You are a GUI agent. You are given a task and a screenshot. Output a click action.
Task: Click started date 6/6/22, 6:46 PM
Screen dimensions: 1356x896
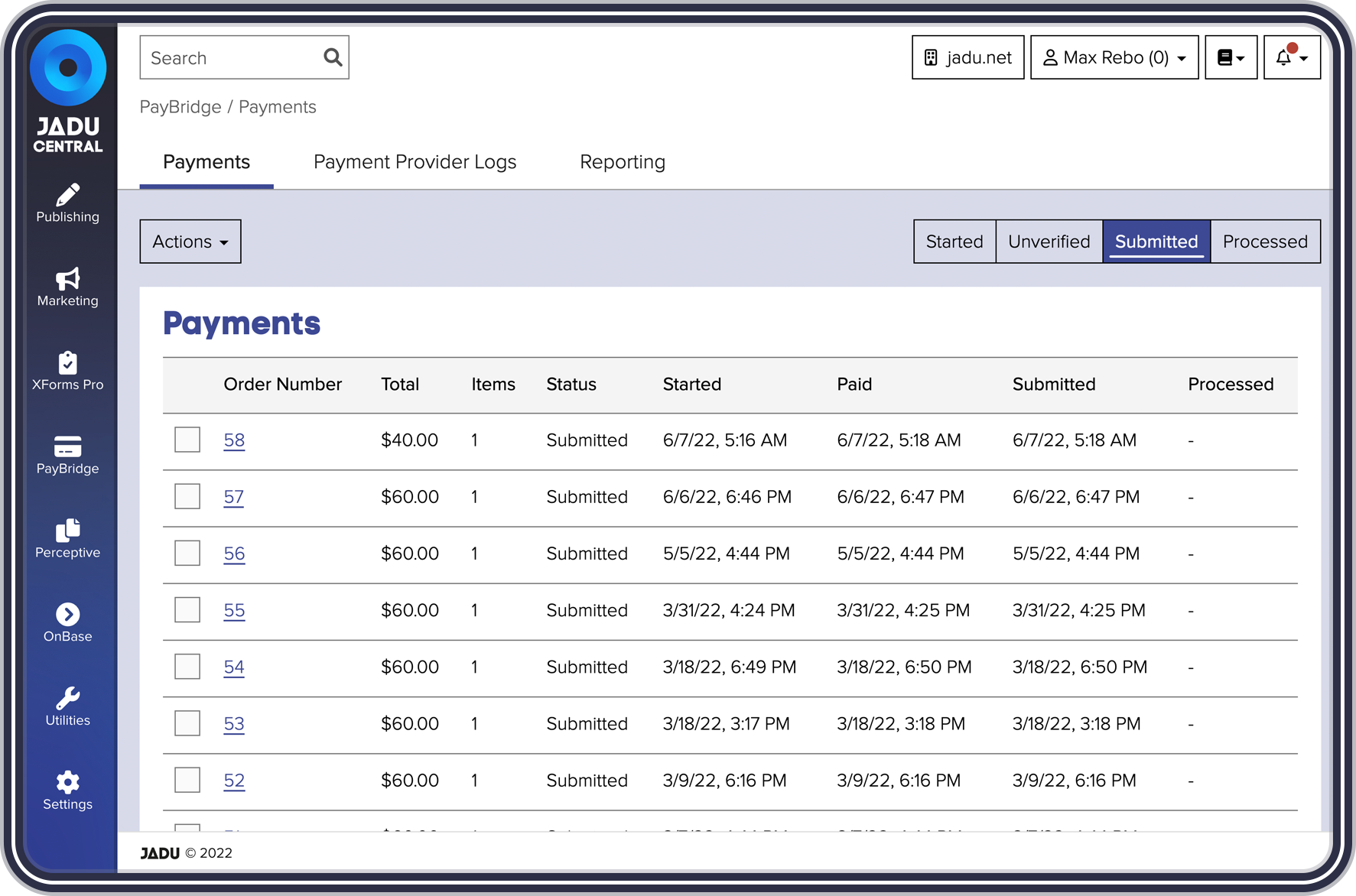727,497
